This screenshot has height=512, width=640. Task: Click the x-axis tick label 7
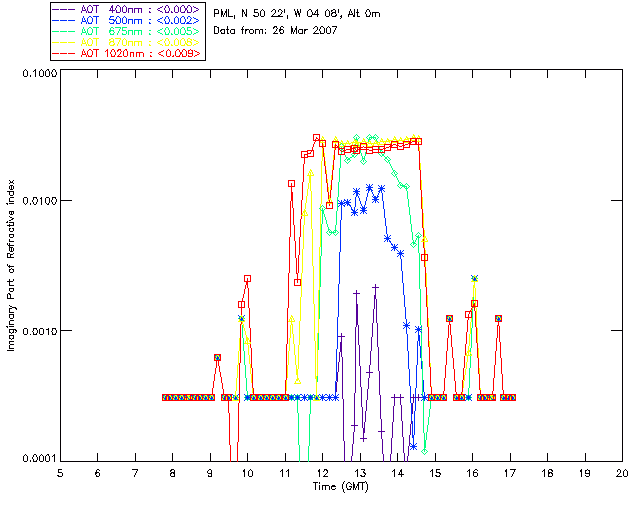point(135,473)
